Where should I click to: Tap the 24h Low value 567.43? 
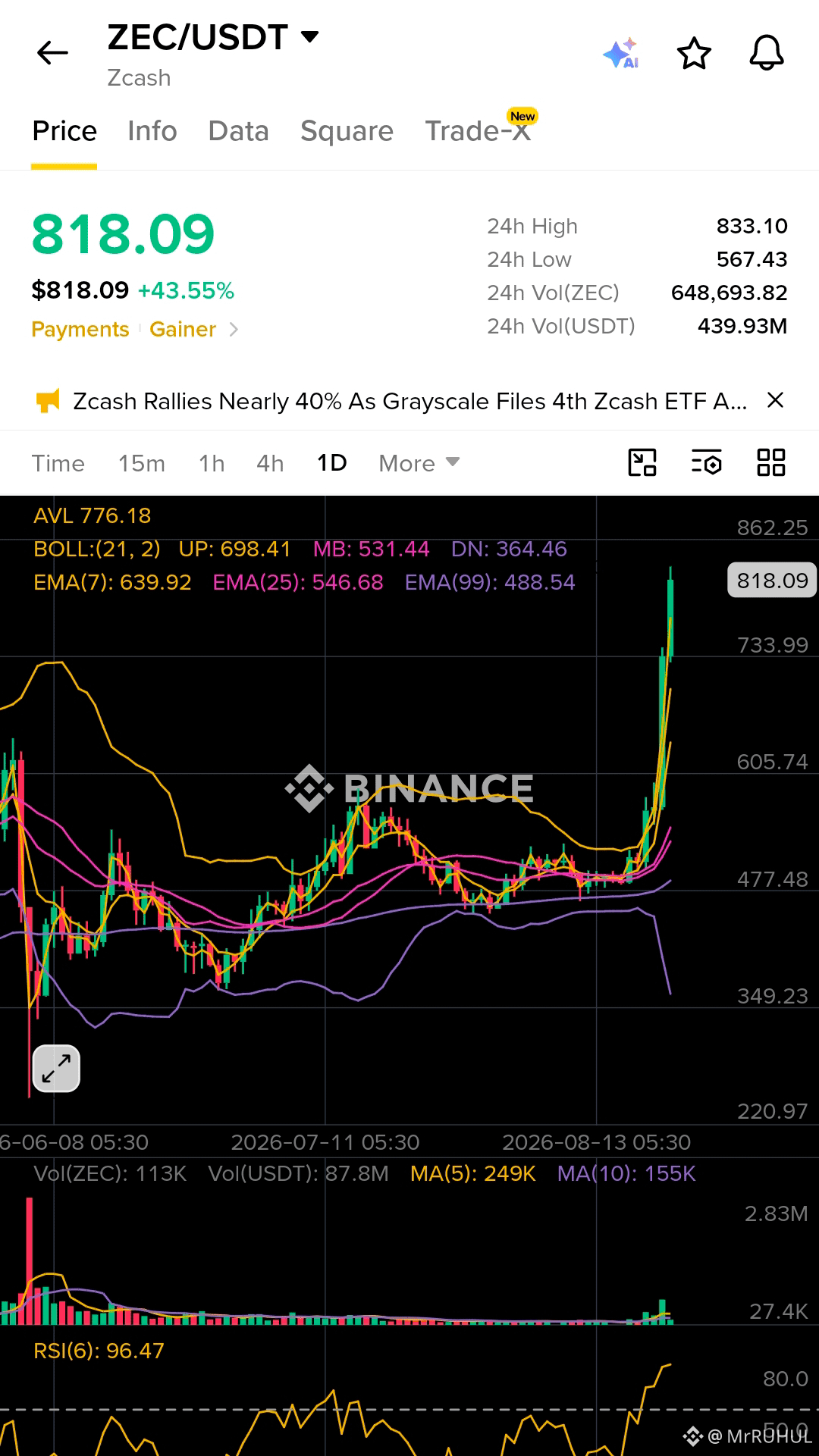click(x=752, y=259)
